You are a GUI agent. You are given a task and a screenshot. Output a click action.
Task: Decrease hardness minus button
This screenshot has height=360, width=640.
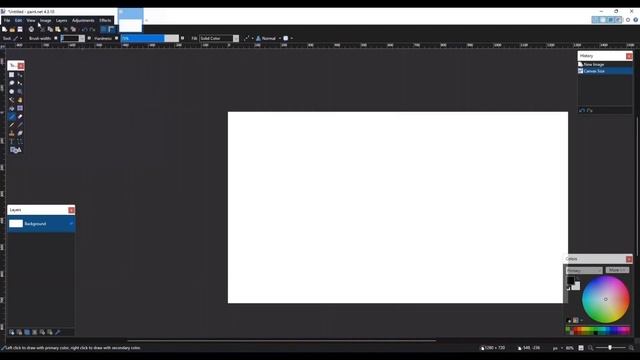tap(116, 38)
